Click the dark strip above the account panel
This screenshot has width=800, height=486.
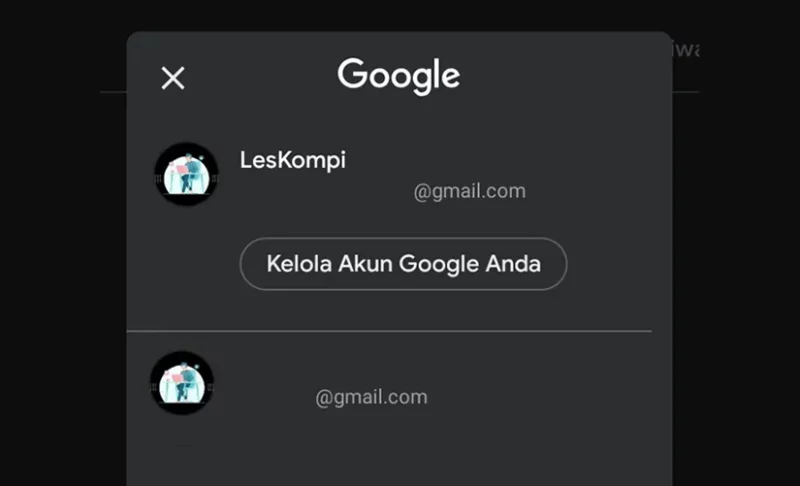click(399, 15)
